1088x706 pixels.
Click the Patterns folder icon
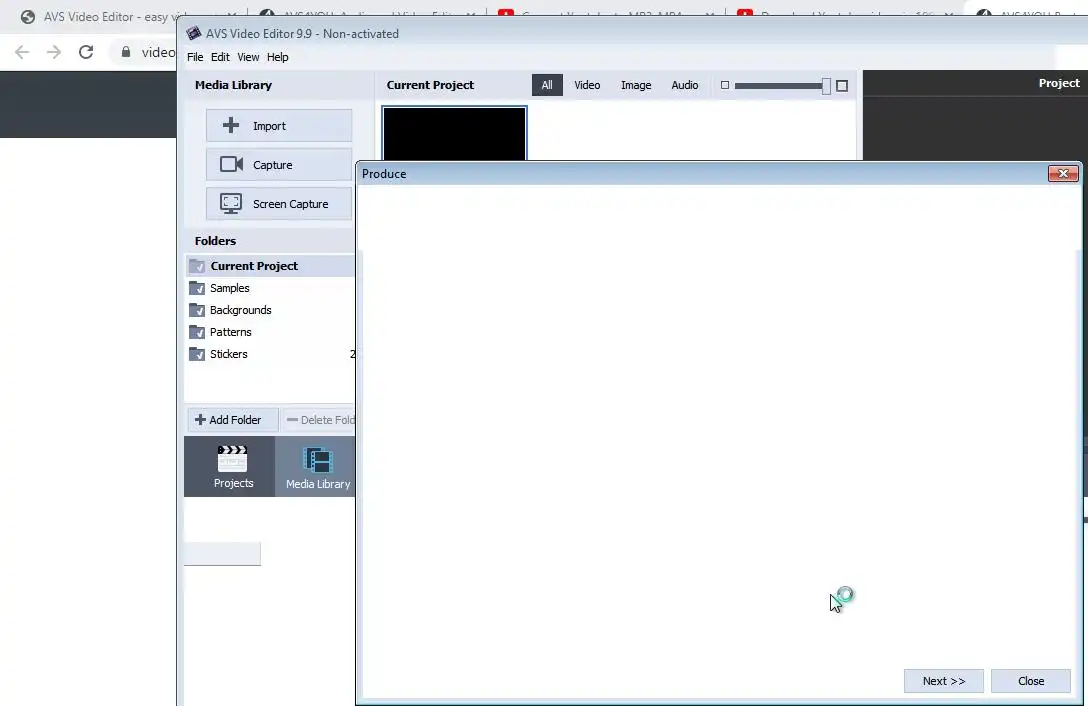pos(197,332)
